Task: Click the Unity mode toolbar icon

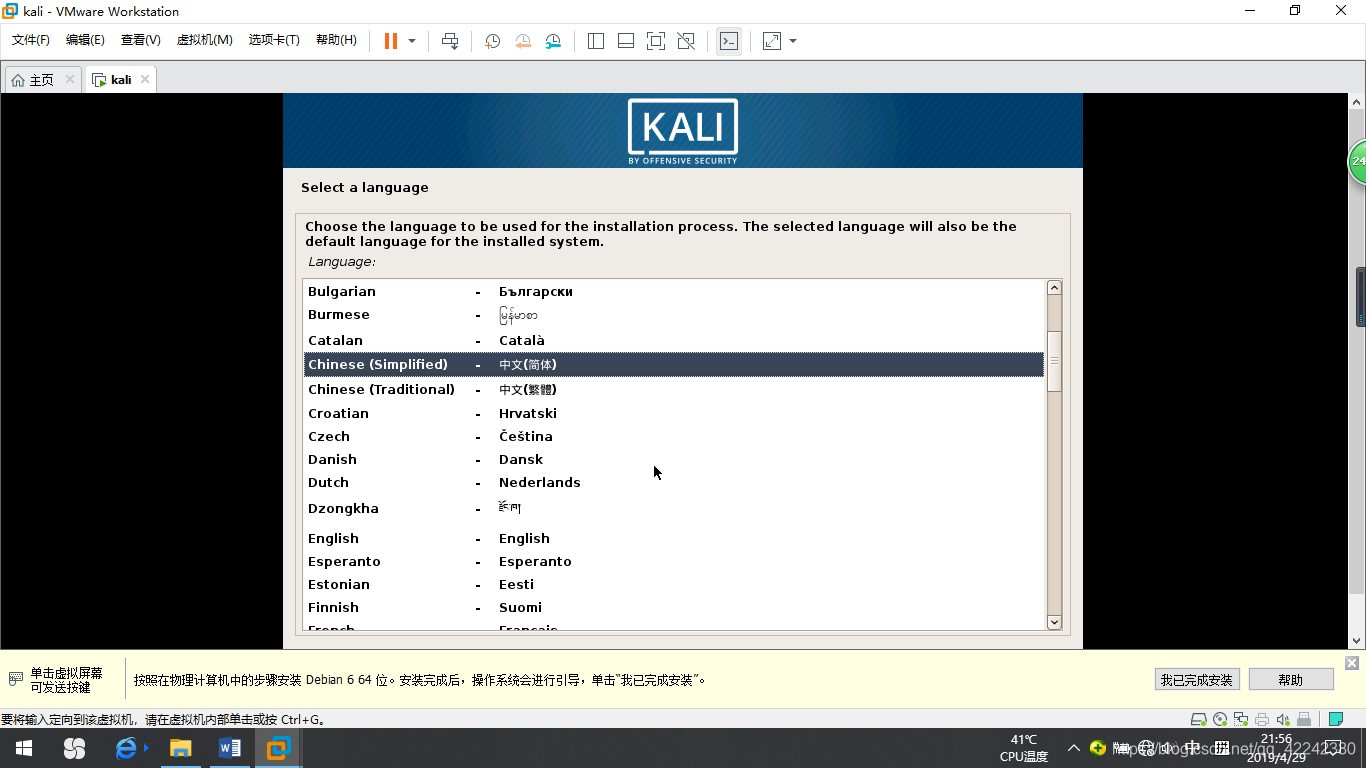Action: coord(685,41)
